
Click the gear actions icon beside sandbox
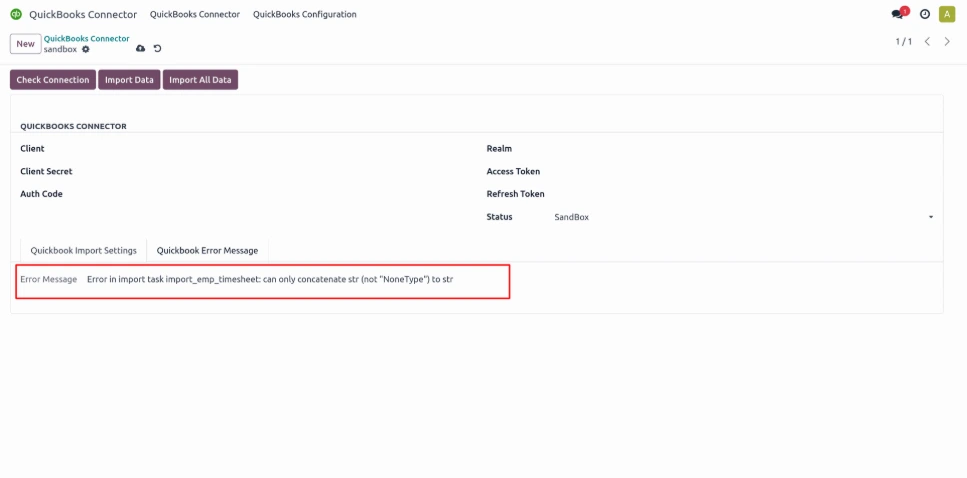pyautogui.click(x=86, y=49)
